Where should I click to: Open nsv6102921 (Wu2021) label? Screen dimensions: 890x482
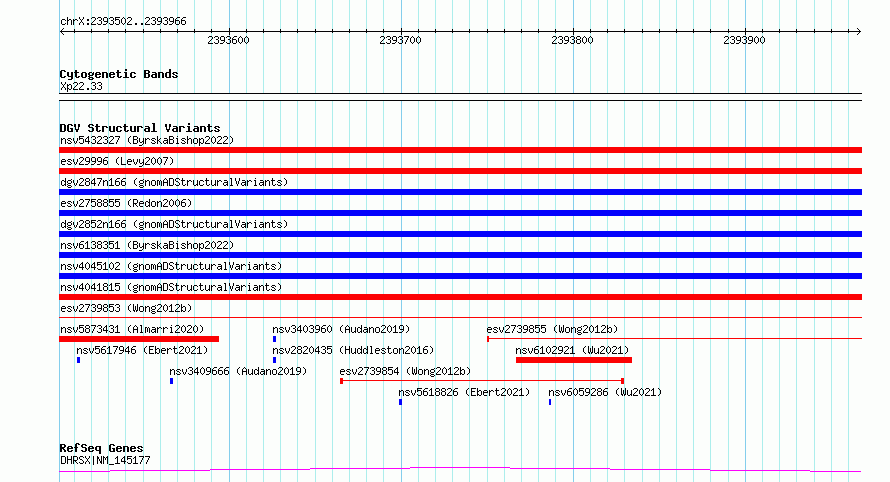(572, 350)
